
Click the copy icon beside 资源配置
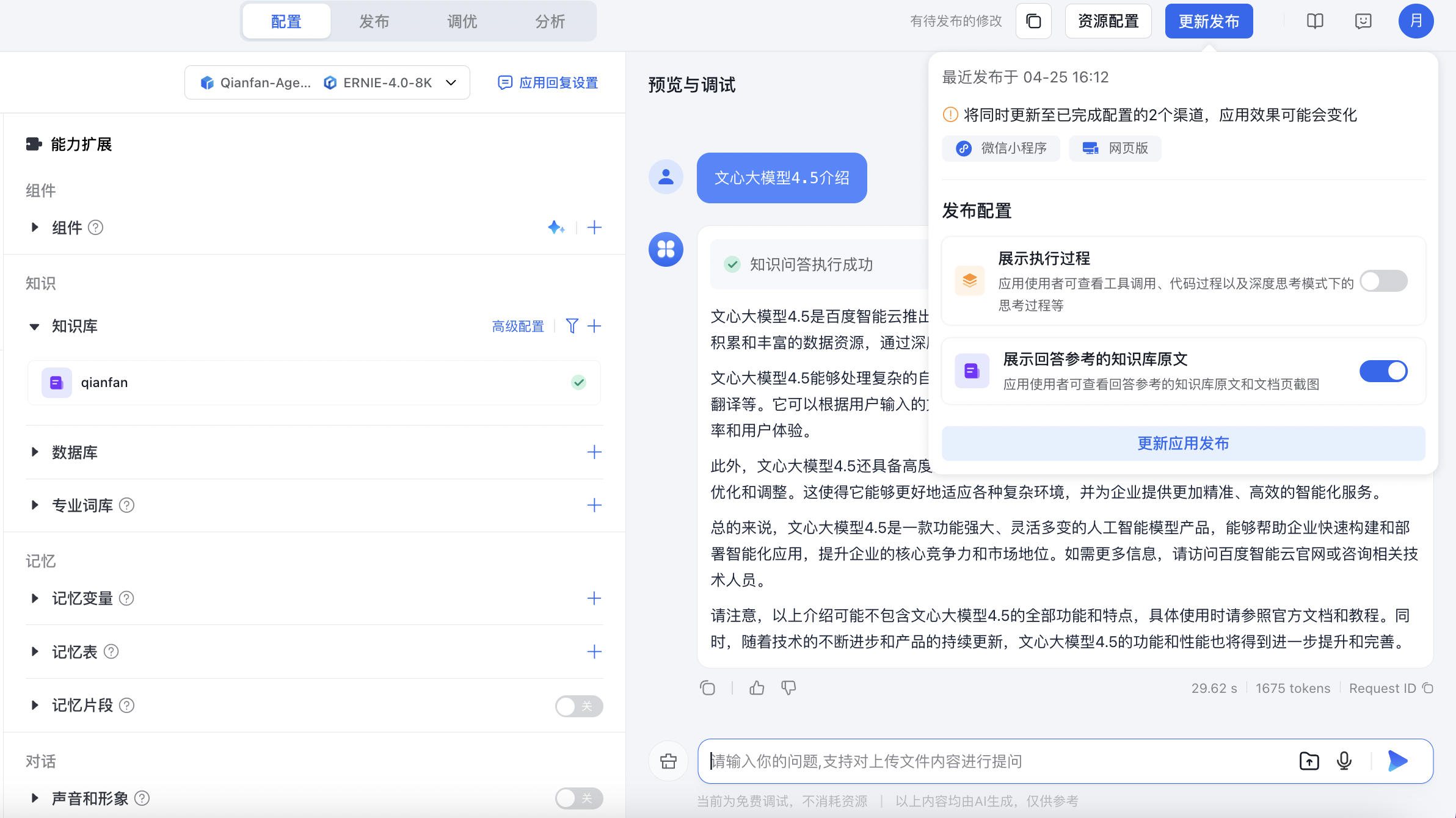(1033, 21)
